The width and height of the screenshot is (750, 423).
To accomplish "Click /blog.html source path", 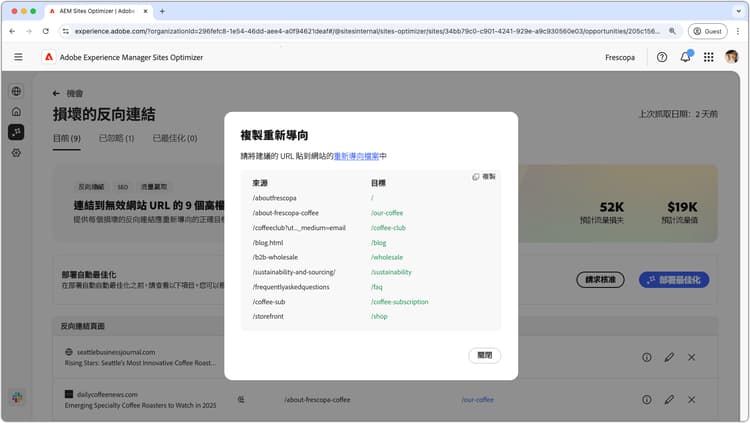I will pos(268,243).
